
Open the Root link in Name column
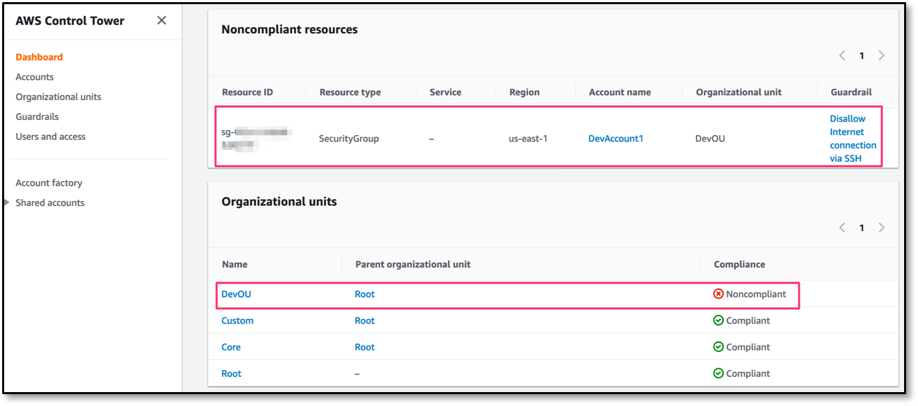231,373
